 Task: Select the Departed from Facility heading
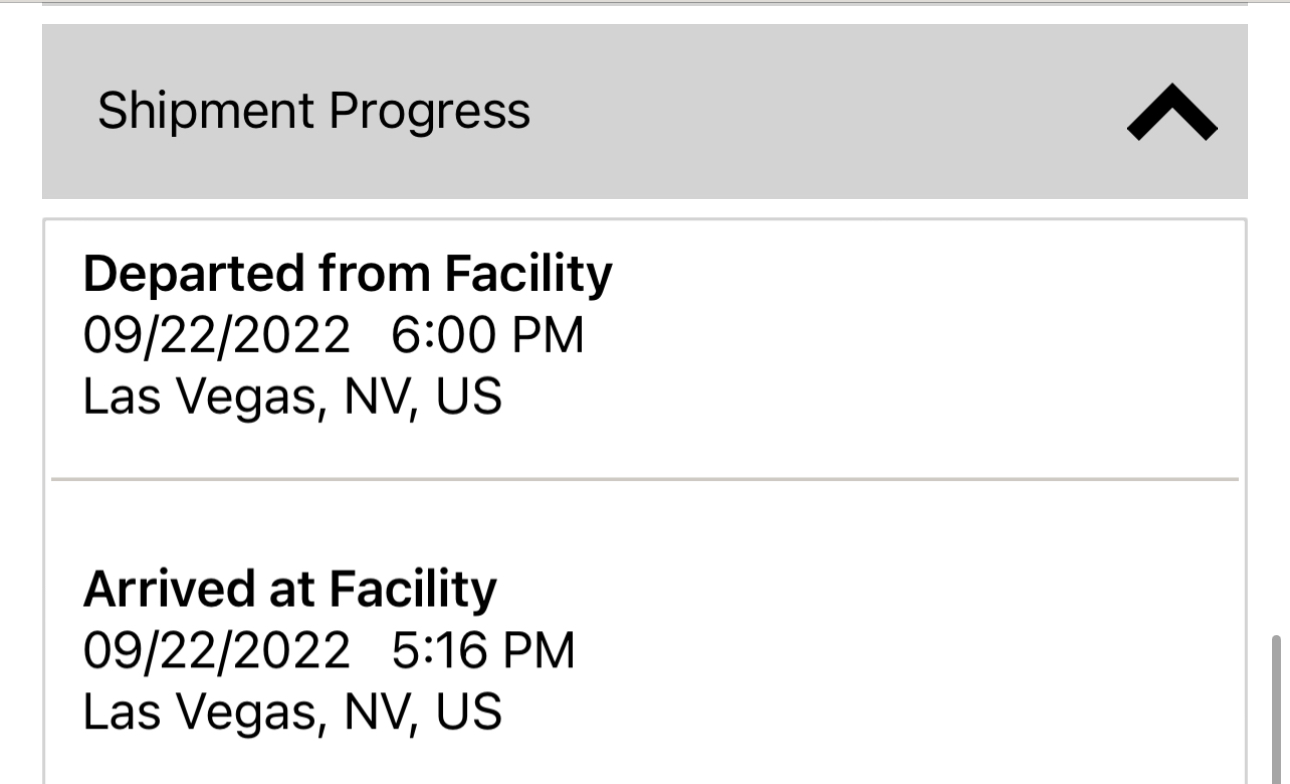pos(347,274)
